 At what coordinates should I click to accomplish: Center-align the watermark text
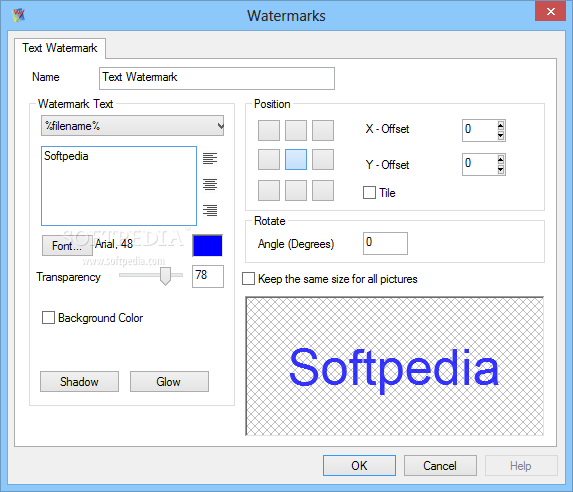(210, 185)
